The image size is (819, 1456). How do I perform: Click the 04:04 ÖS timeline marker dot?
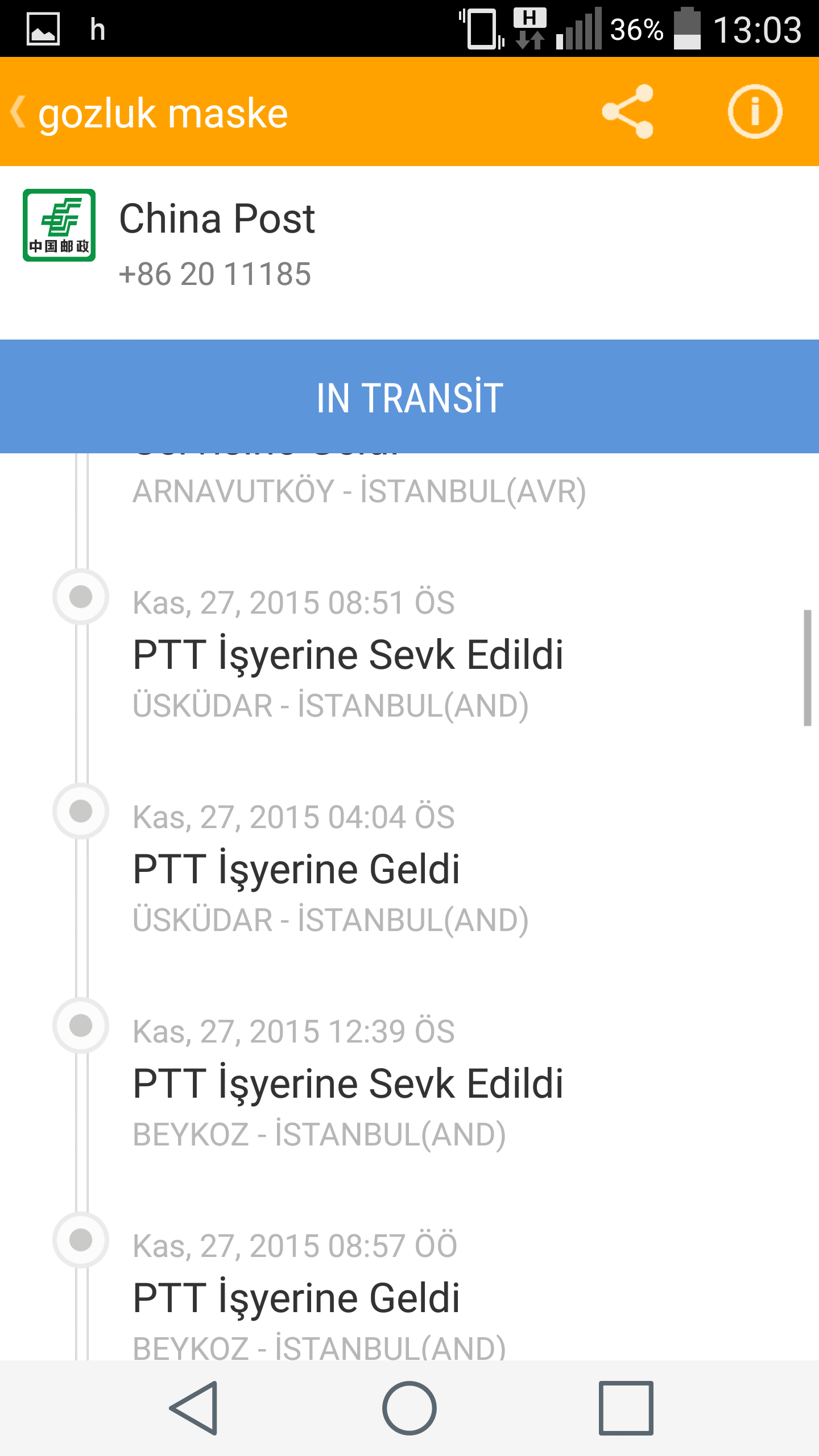point(81,811)
